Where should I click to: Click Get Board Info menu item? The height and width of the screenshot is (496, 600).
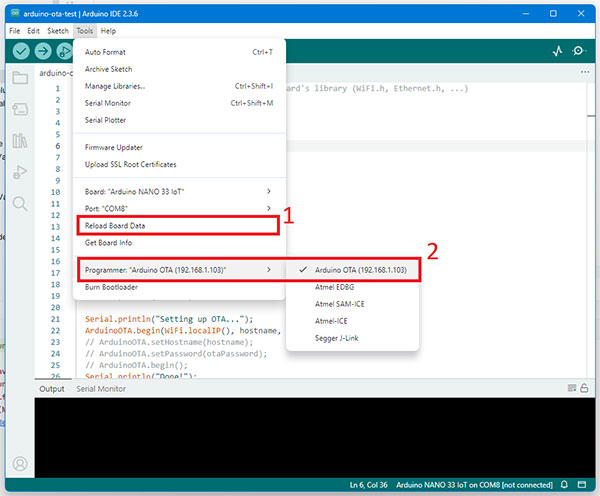click(x=179, y=243)
